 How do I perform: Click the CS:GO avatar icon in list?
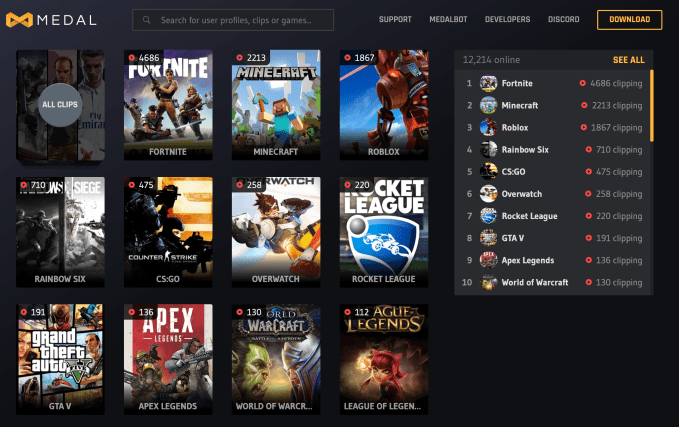[488, 171]
